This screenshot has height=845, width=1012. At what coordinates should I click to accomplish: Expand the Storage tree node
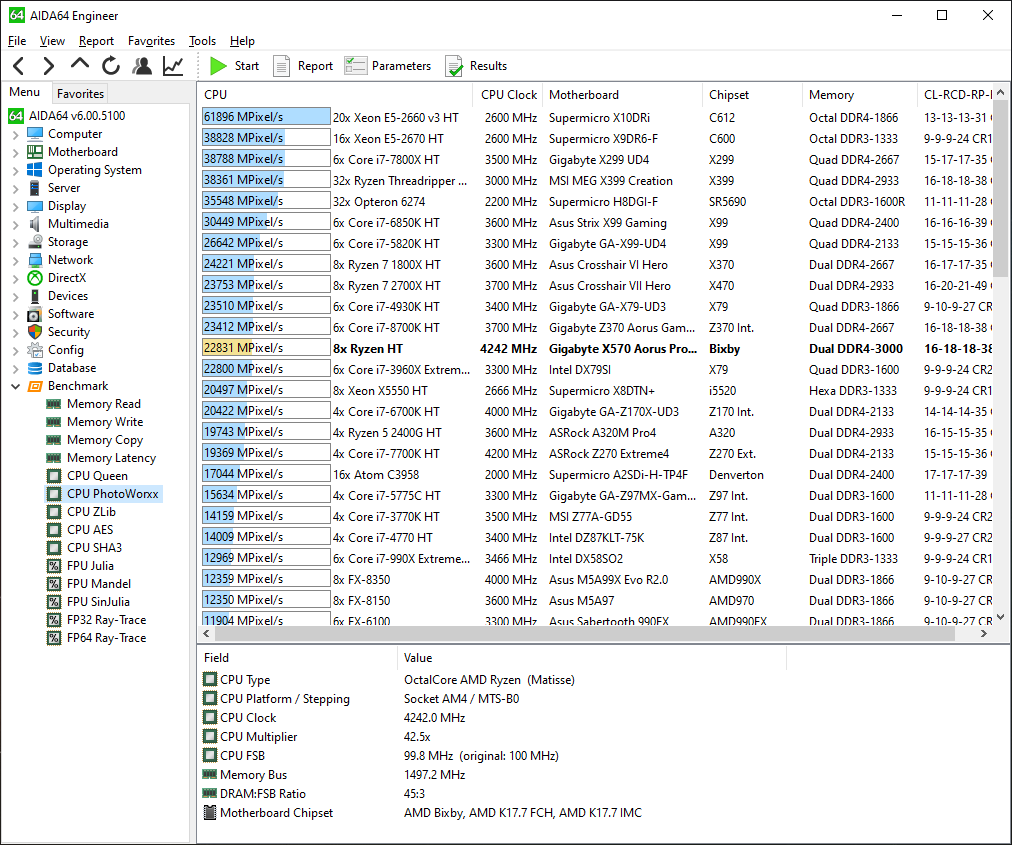[15, 243]
